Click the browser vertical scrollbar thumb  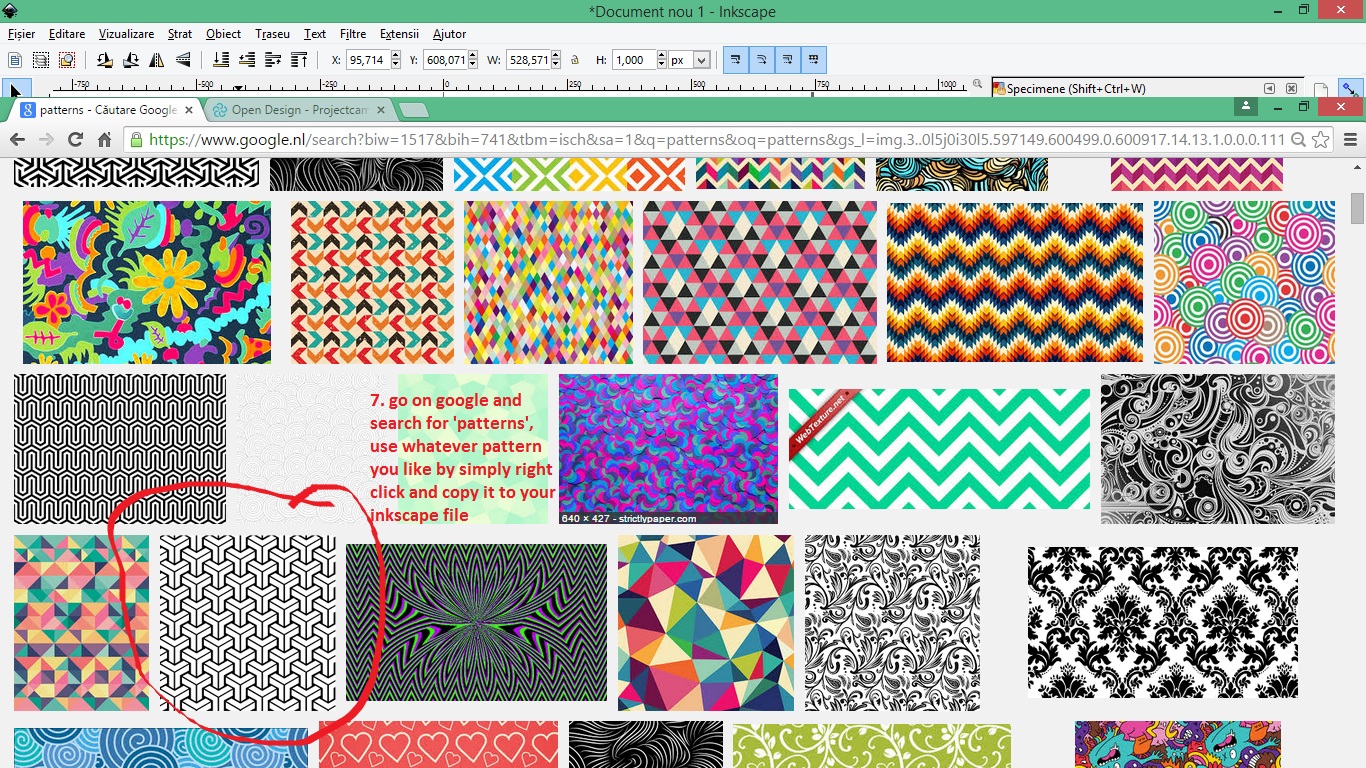(1357, 208)
